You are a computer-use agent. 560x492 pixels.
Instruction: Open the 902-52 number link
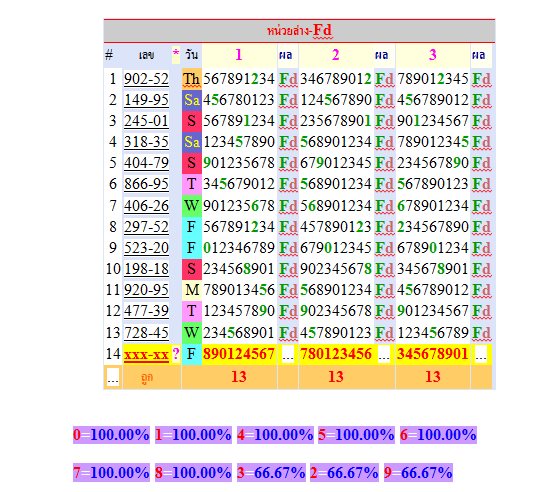click(x=146, y=79)
